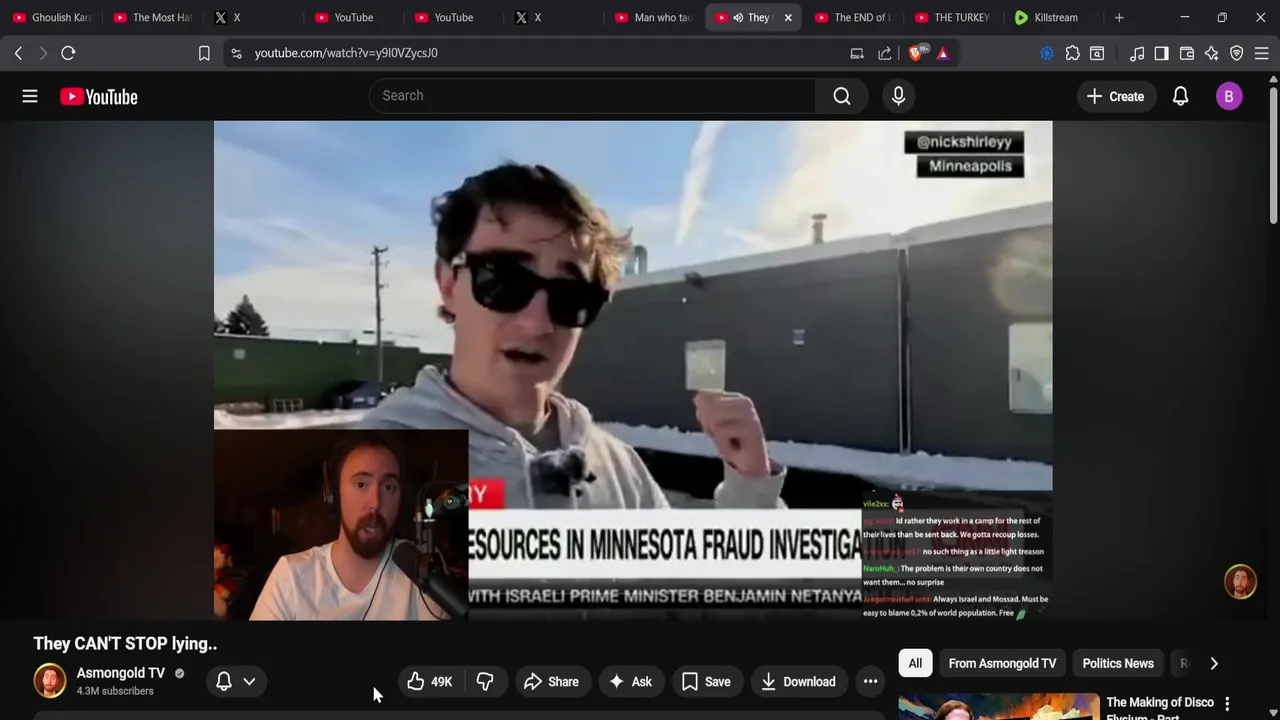Open a new browser tab
The width and height of the screenshot is (1280, 720).
(x=1119, y=17)
